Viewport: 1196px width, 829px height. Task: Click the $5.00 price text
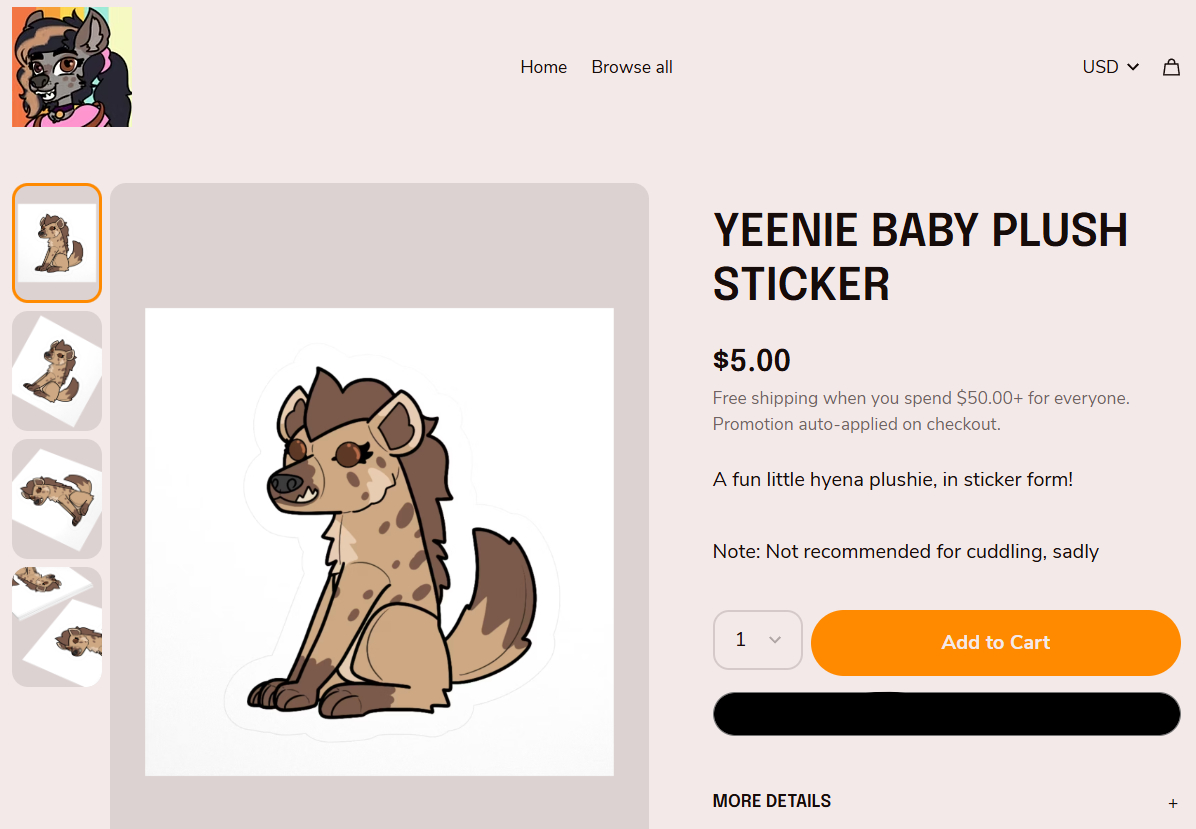(751, 360)
